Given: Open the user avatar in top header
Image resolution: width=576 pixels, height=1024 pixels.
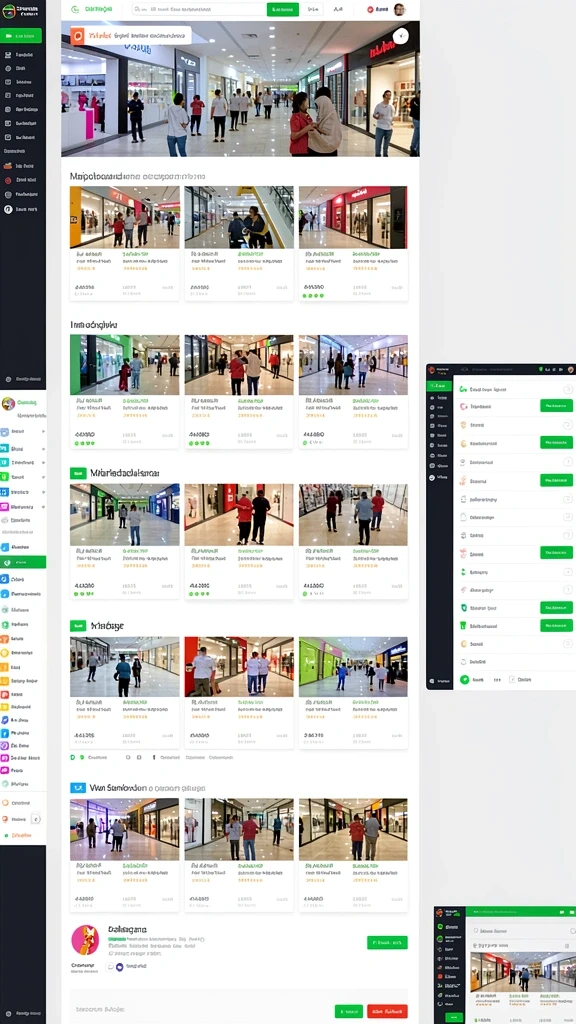Looking at the screenshot, I should 399,9.
